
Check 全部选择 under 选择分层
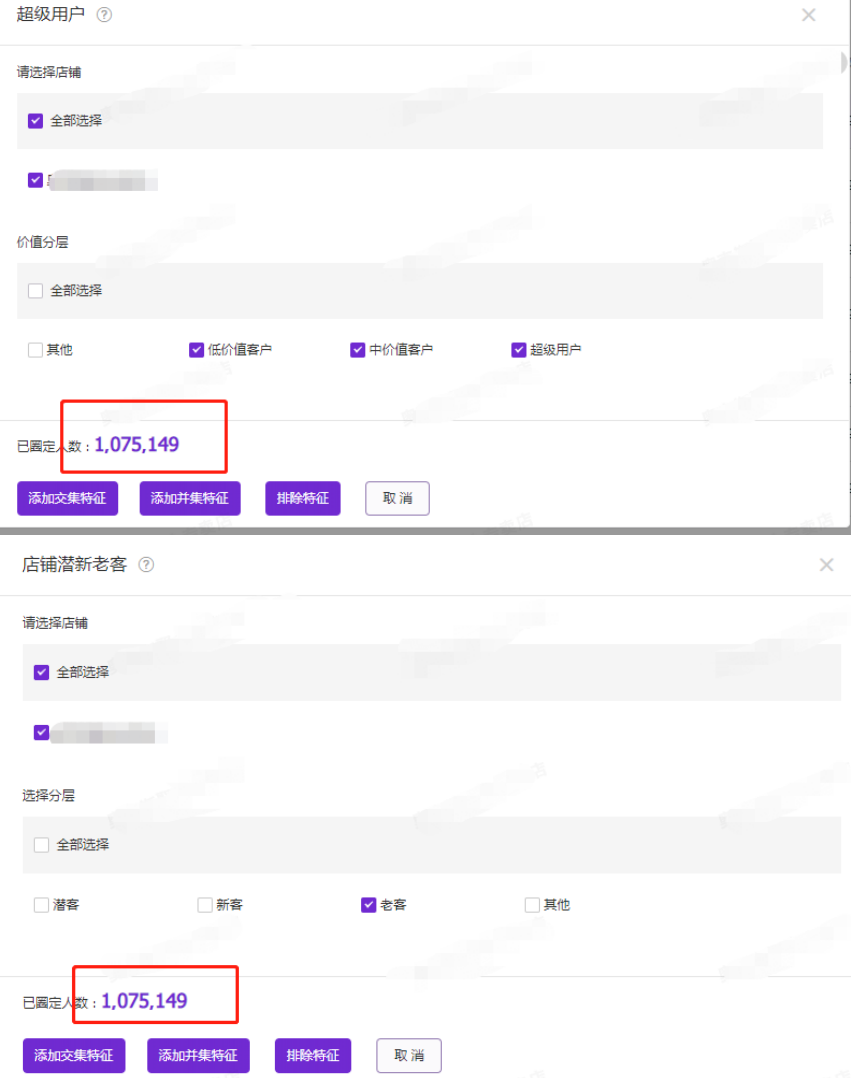[x=41, y=844]
